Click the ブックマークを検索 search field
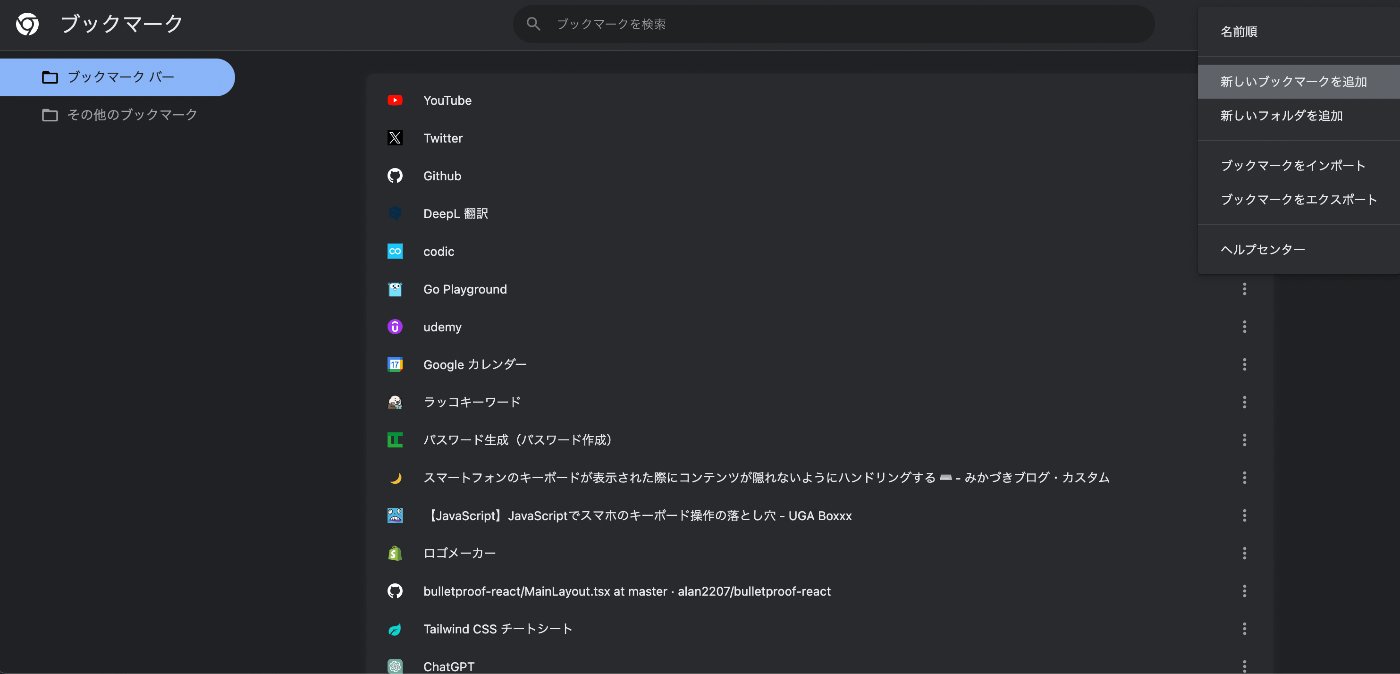 pyautogui.click(x=834, y=24)
